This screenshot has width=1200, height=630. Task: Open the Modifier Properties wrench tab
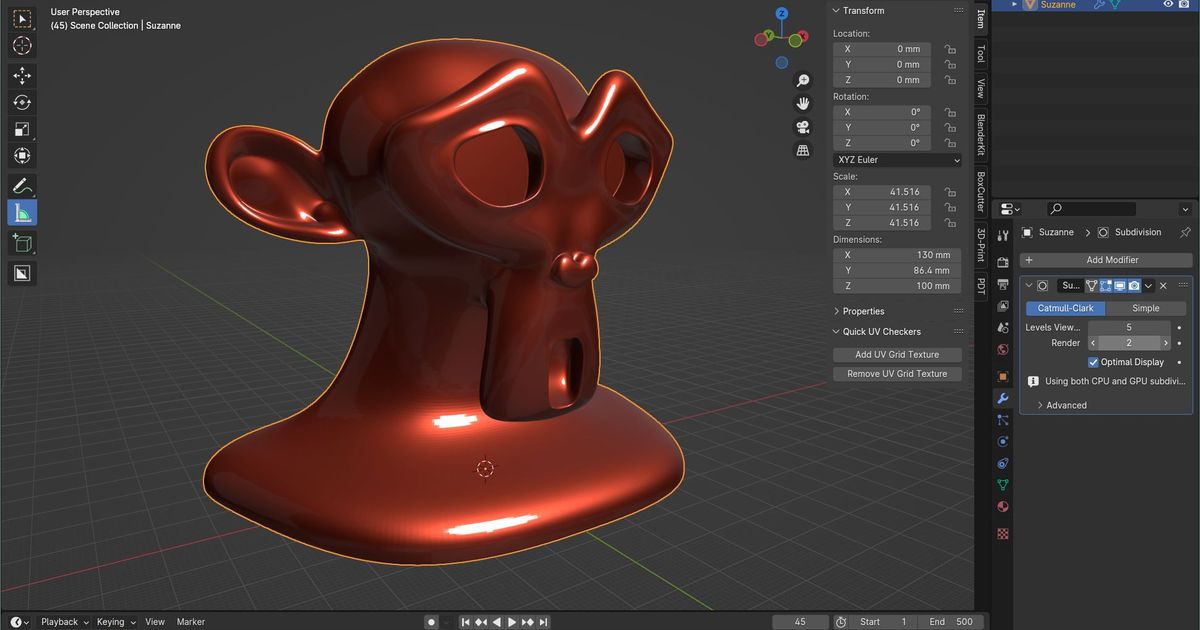[x=1002, y=398]
